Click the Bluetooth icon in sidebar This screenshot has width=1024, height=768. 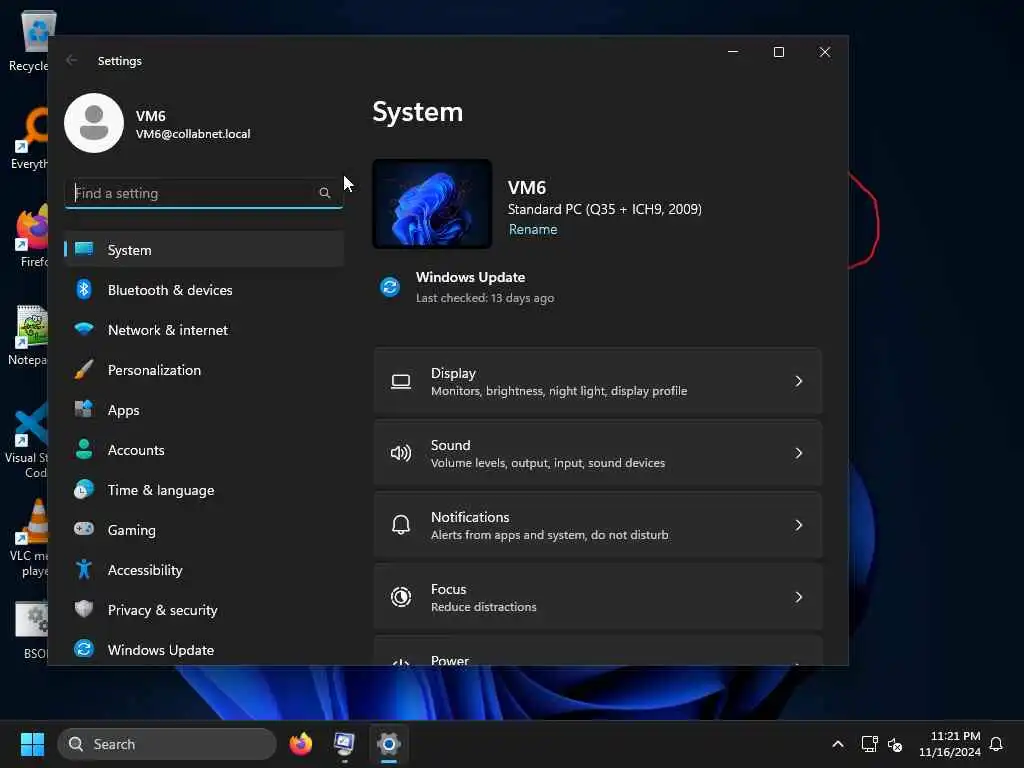[84, 289]
